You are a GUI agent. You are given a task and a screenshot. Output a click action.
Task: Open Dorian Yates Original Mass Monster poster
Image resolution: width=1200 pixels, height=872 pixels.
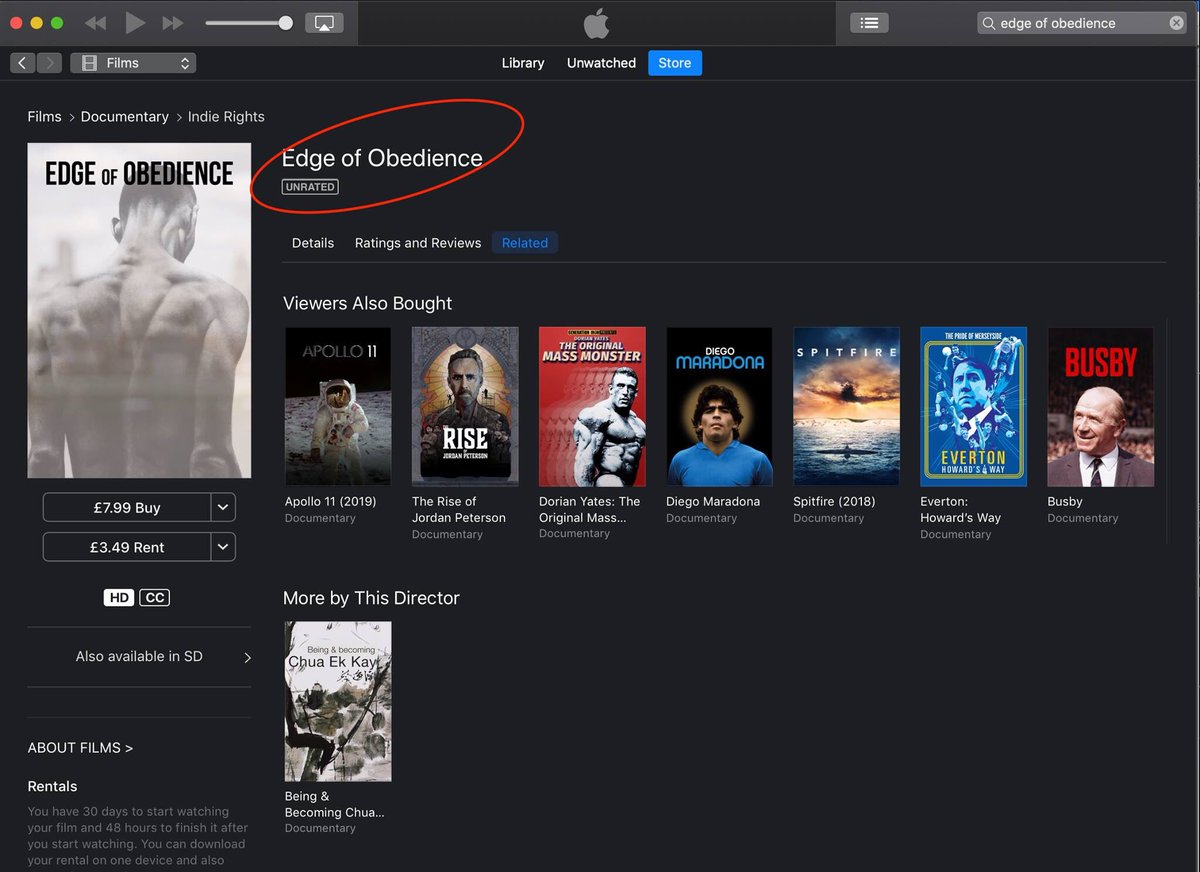pyautogui.click(x=592, y=407)
